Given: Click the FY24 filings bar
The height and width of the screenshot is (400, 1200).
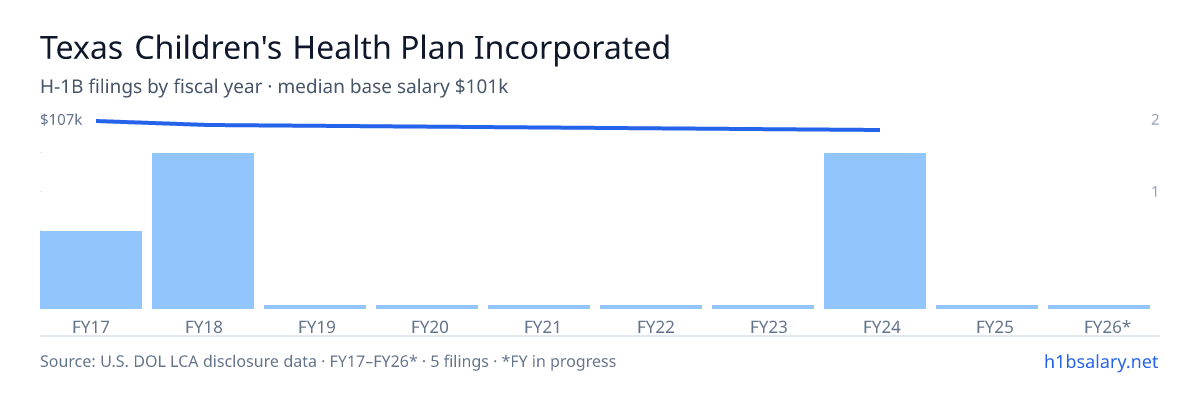Looking at the screenshot, I should [875, 231].
